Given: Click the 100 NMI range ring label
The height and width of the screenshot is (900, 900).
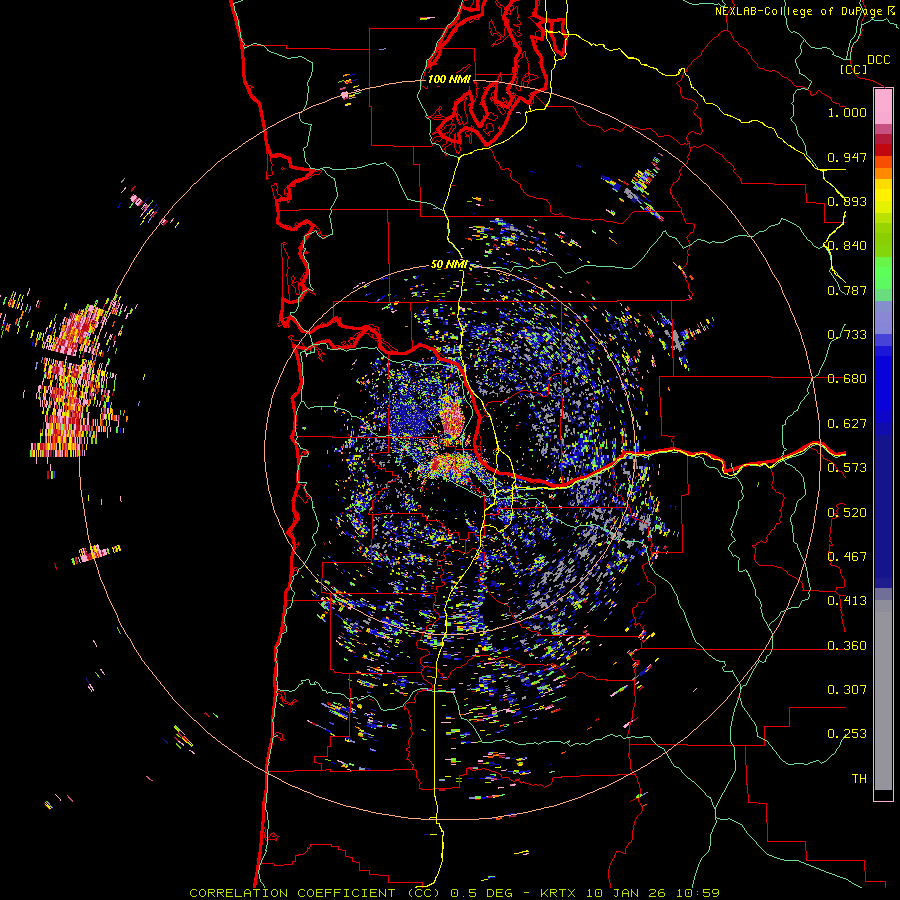Looking at the screenshot, I should tap(449, 79).
